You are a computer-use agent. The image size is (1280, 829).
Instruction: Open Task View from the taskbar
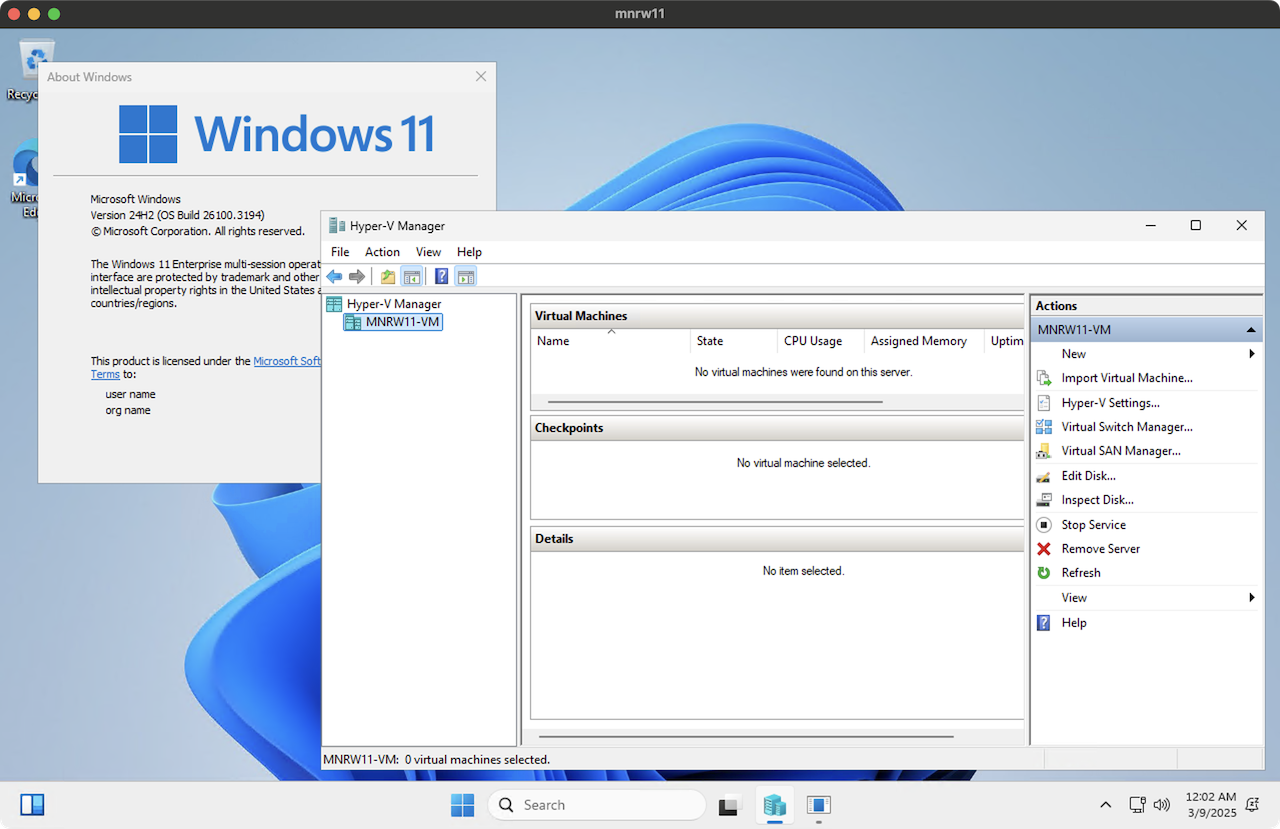click(730, 805)
